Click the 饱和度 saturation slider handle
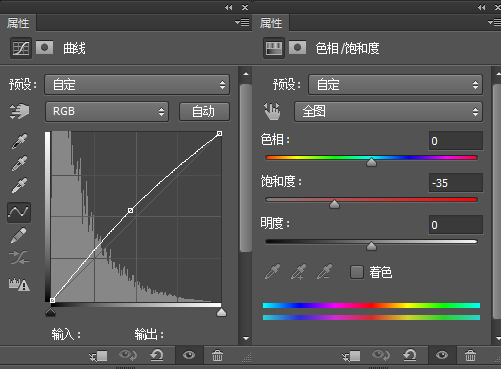Viewport: 501px width, 369px height. [334, 204]
